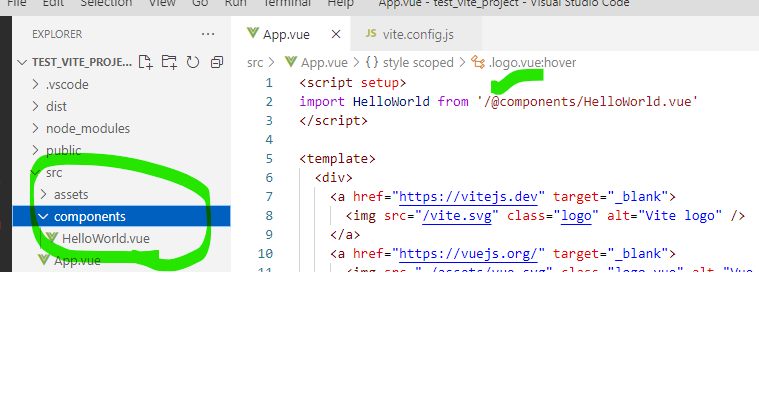Screen dimensions: 759x418
Task: Follow the /vite.svg source link
Action: click(456, 215)
